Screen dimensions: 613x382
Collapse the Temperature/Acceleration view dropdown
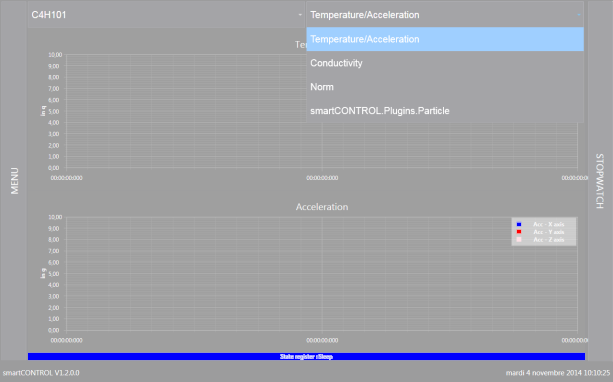click(445, 15)
